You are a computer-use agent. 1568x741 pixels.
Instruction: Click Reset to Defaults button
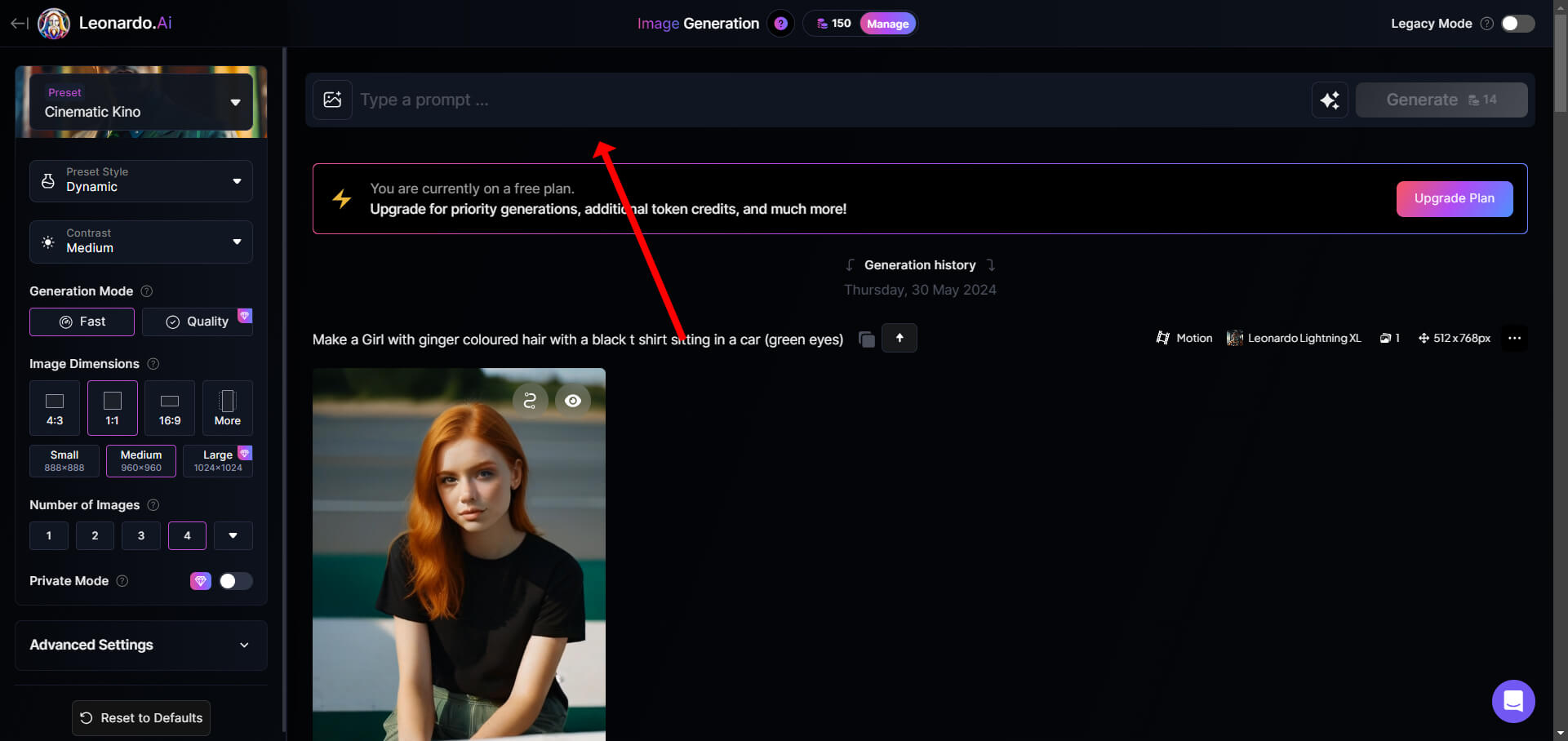click(141, 718)
